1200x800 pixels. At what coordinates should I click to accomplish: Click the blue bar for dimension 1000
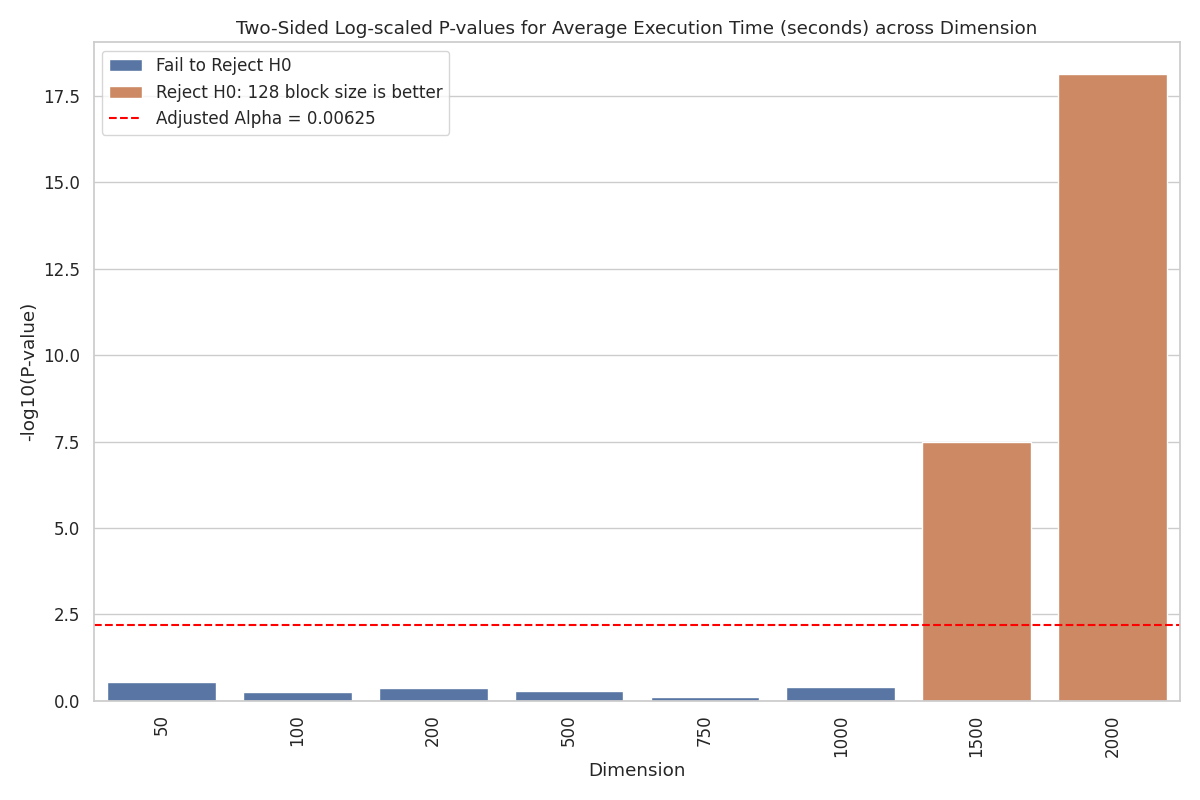coord(843,692)
